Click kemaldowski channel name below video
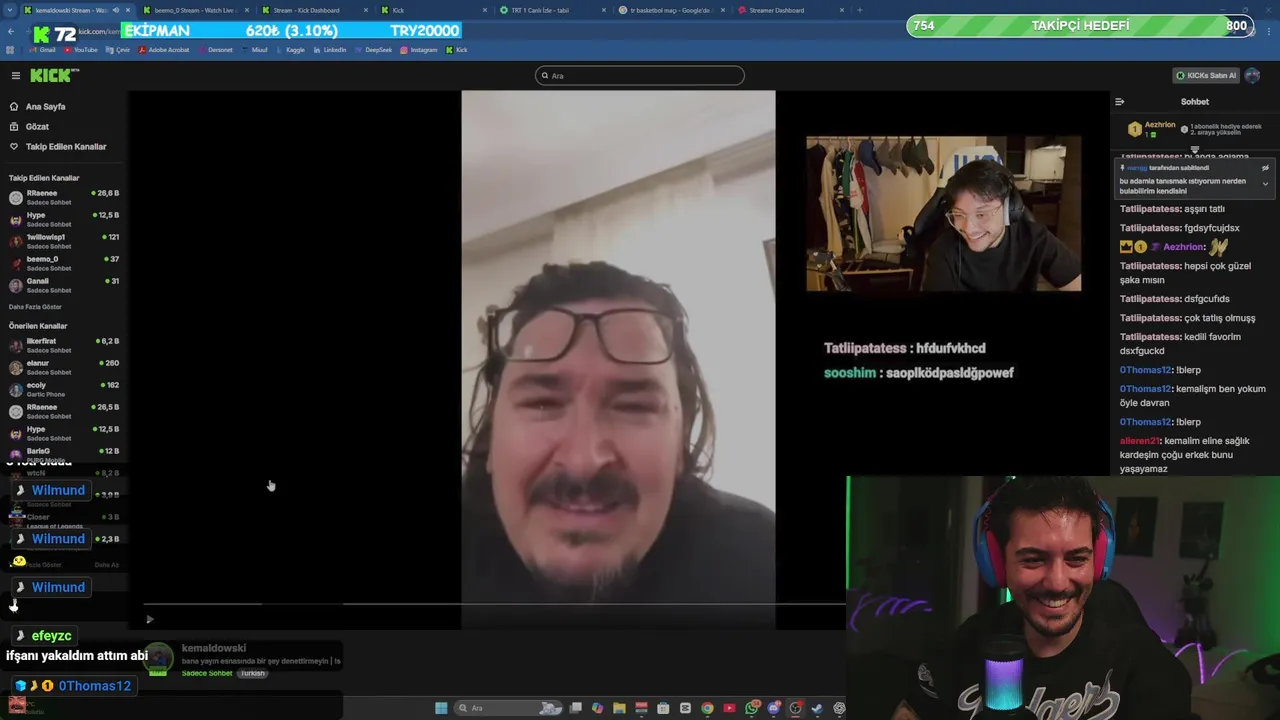This screenshot has width=1280, height=720. click(213, 648)
